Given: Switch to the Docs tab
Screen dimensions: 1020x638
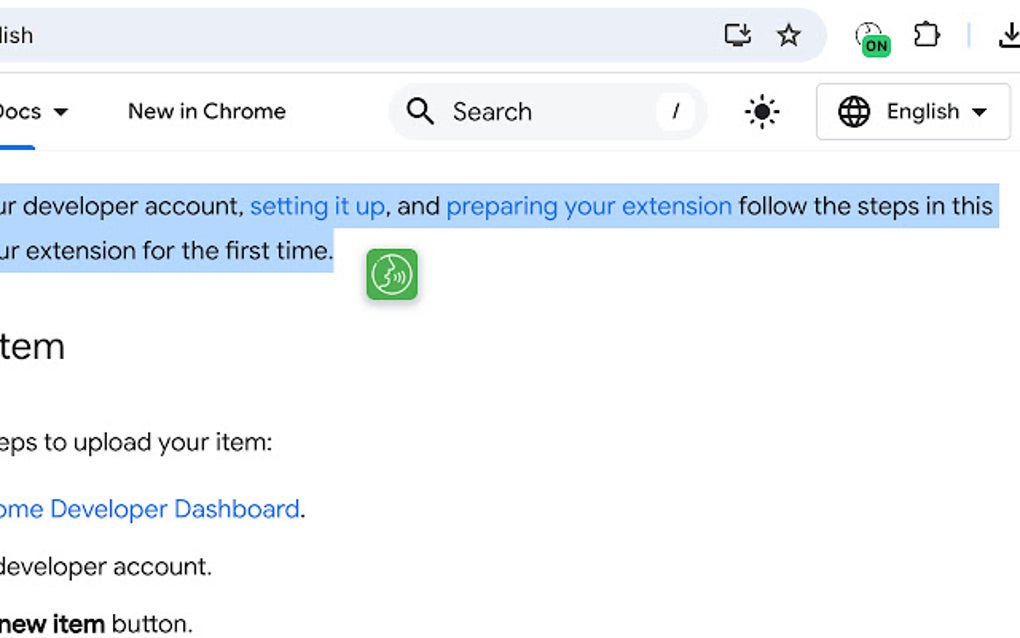Looking at the screenshot, I should (20, 111).
